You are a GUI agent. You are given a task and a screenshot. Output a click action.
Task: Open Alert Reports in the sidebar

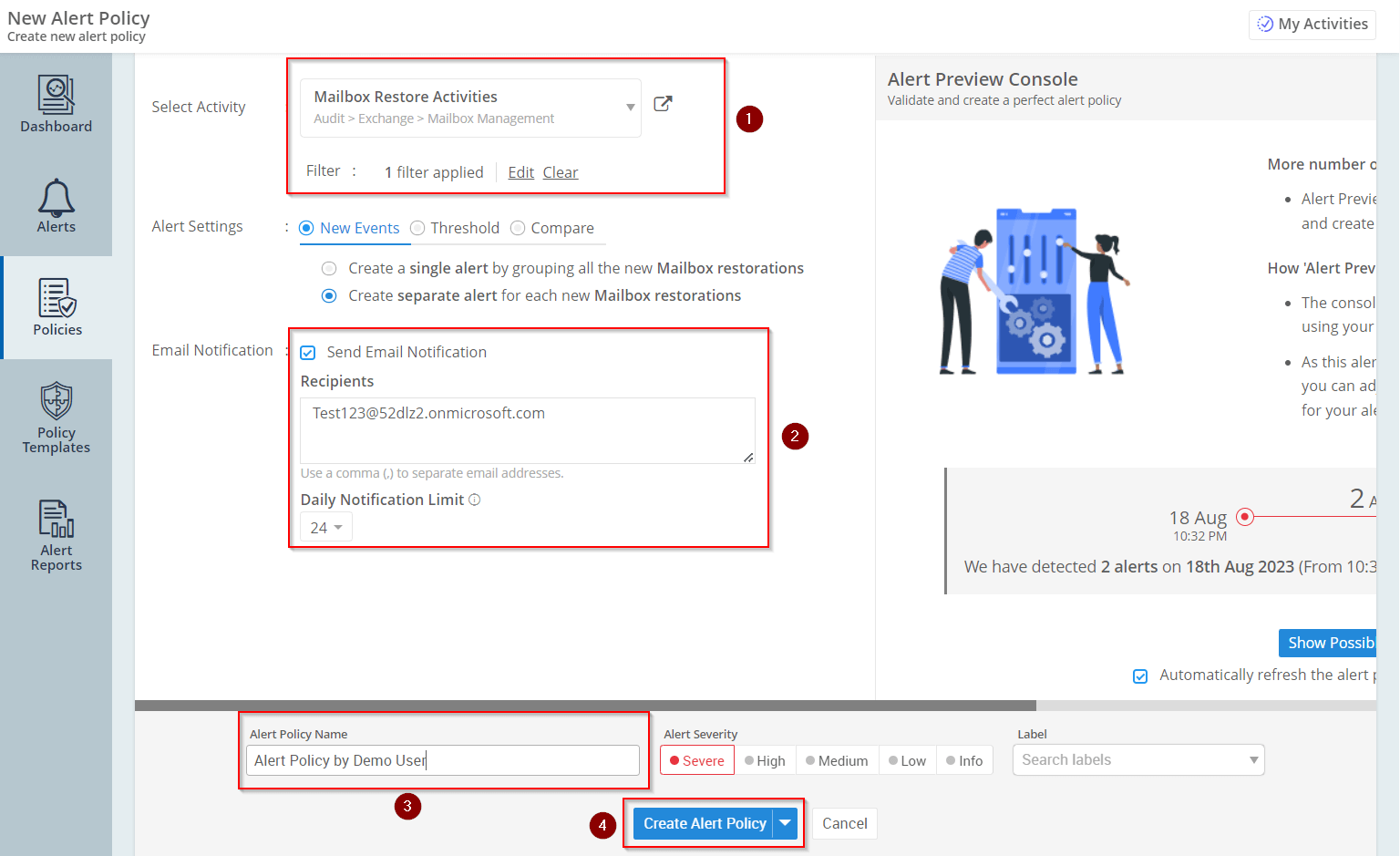click(x=56, y=534)
